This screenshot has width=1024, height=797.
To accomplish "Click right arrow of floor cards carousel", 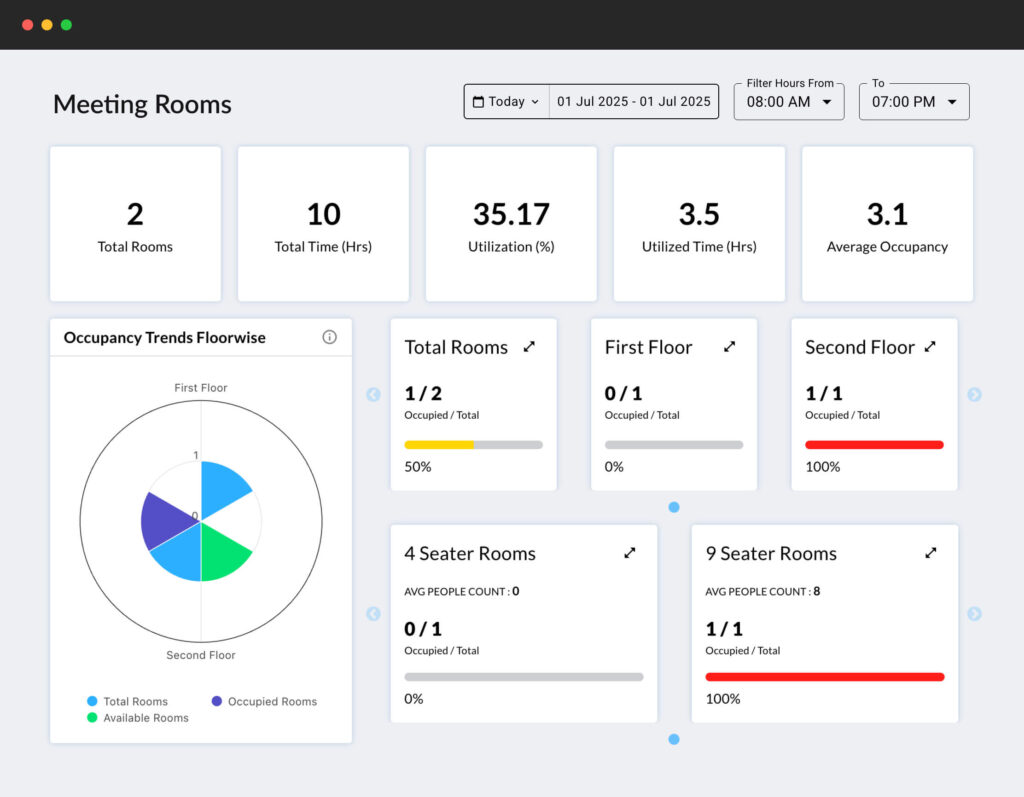I will pos(974,395).
